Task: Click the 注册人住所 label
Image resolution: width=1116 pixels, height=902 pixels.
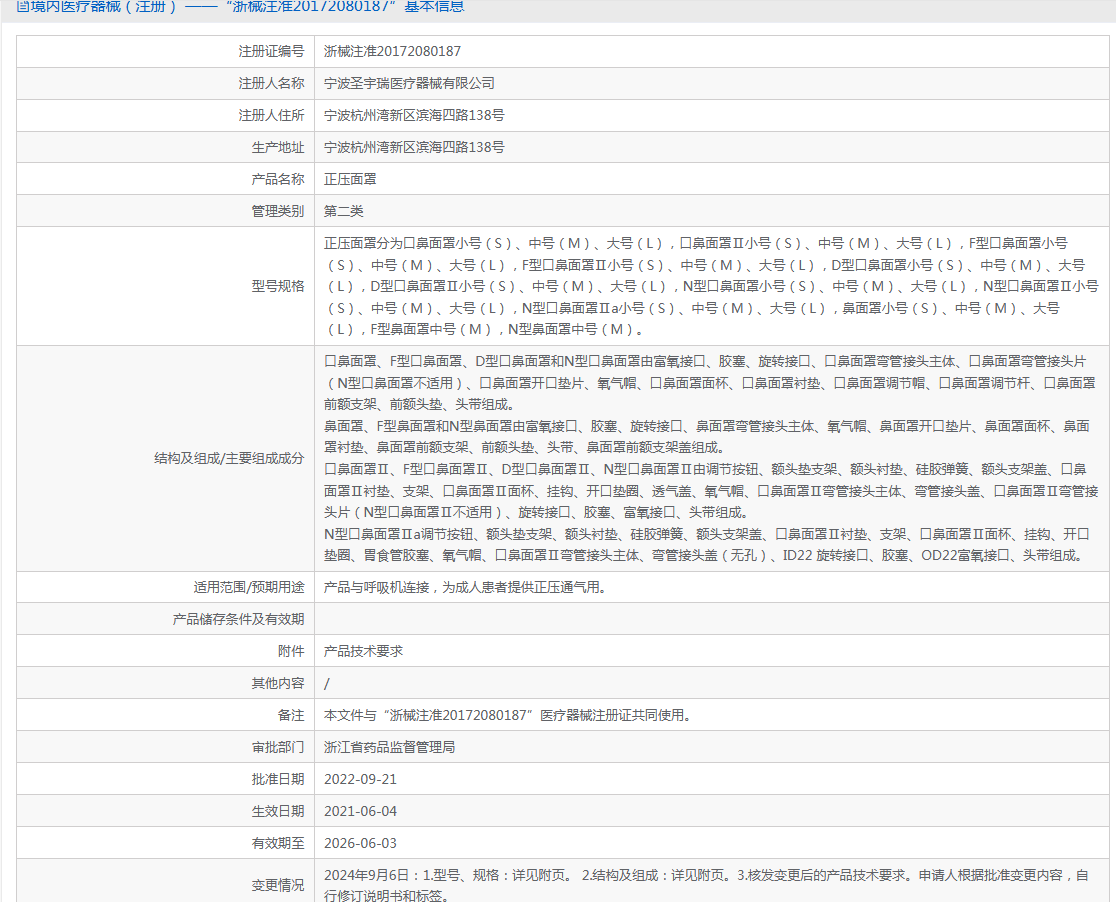Action: tap(271, 115)
